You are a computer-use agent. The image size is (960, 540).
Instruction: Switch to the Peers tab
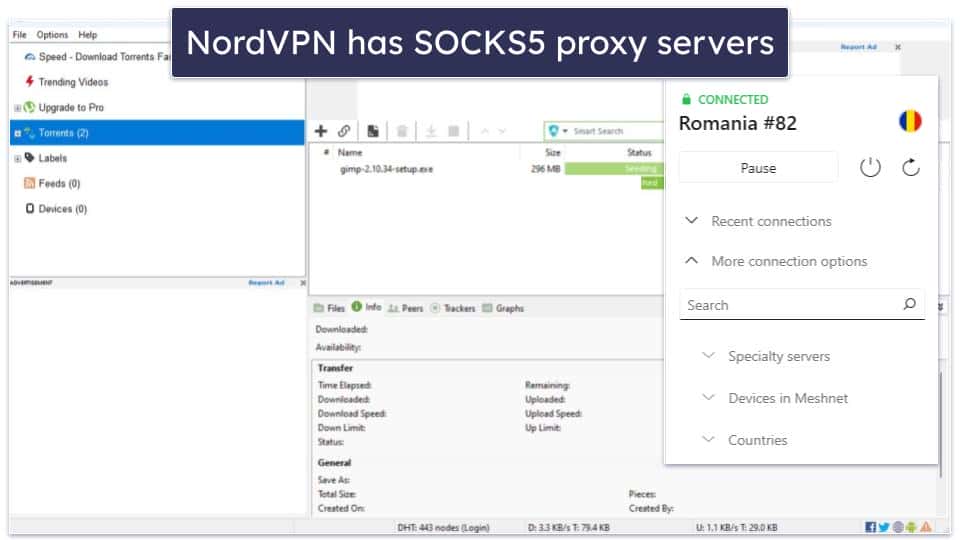pyautogui.click(x=406, y=308)
